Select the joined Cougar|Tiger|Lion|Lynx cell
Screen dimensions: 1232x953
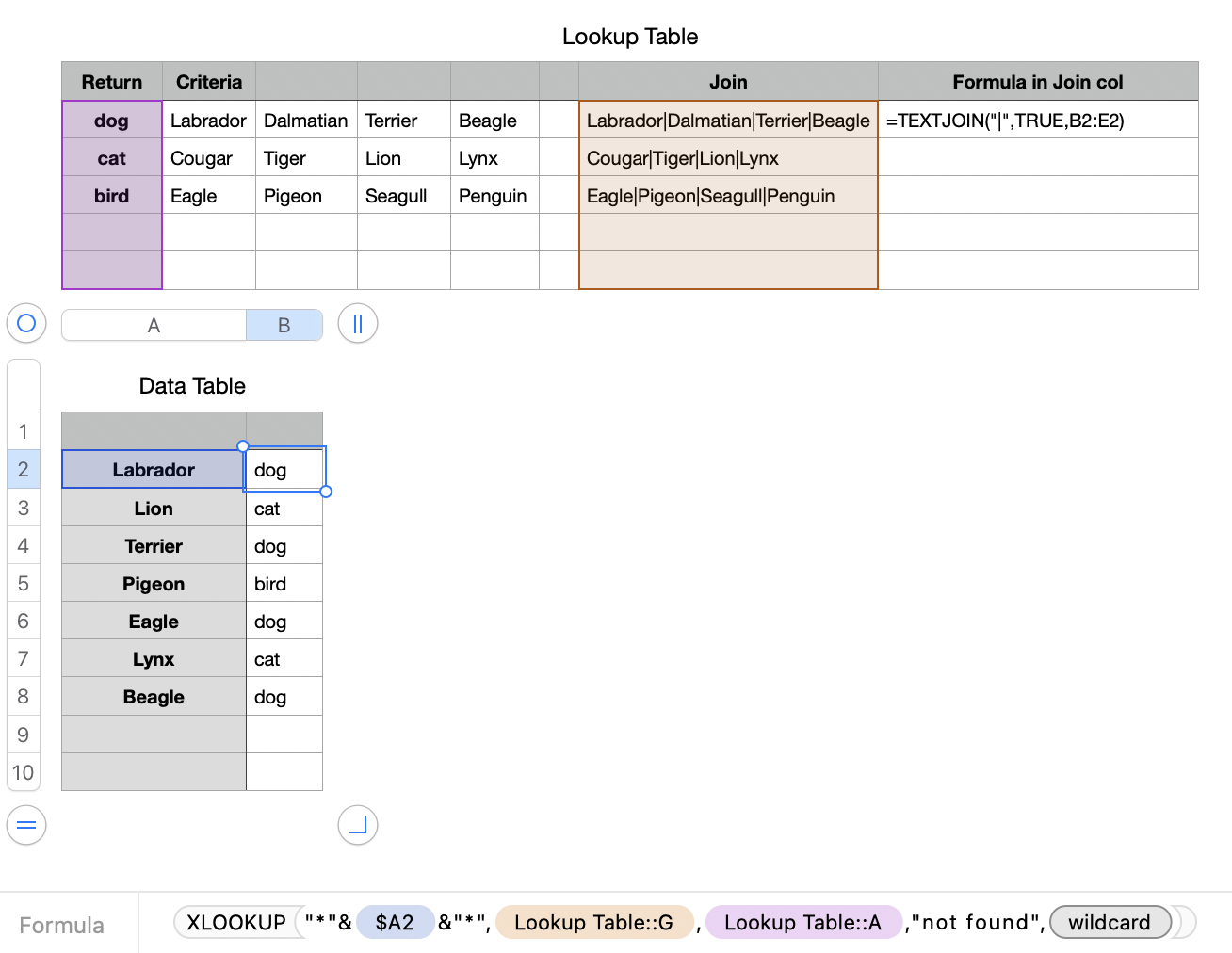728,158
